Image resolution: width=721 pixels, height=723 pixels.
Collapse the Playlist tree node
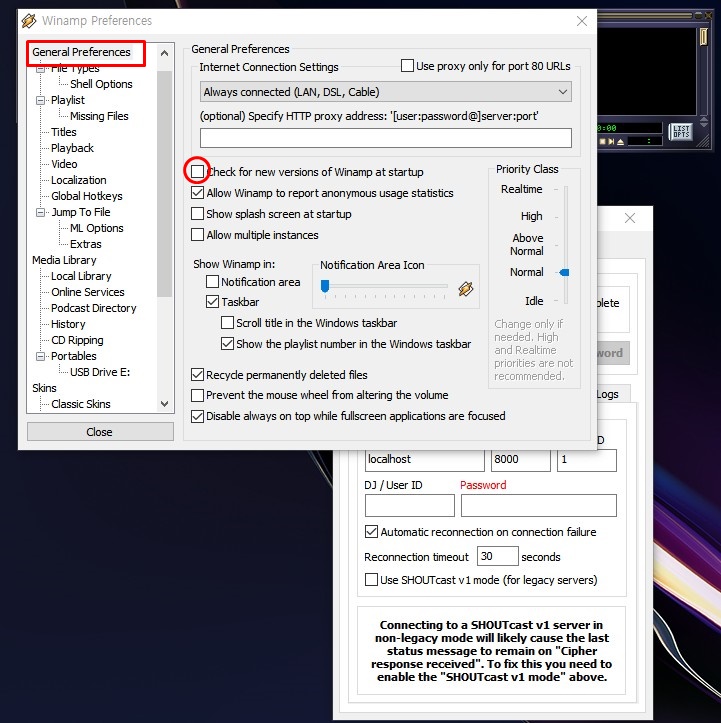tap(41, 100)
